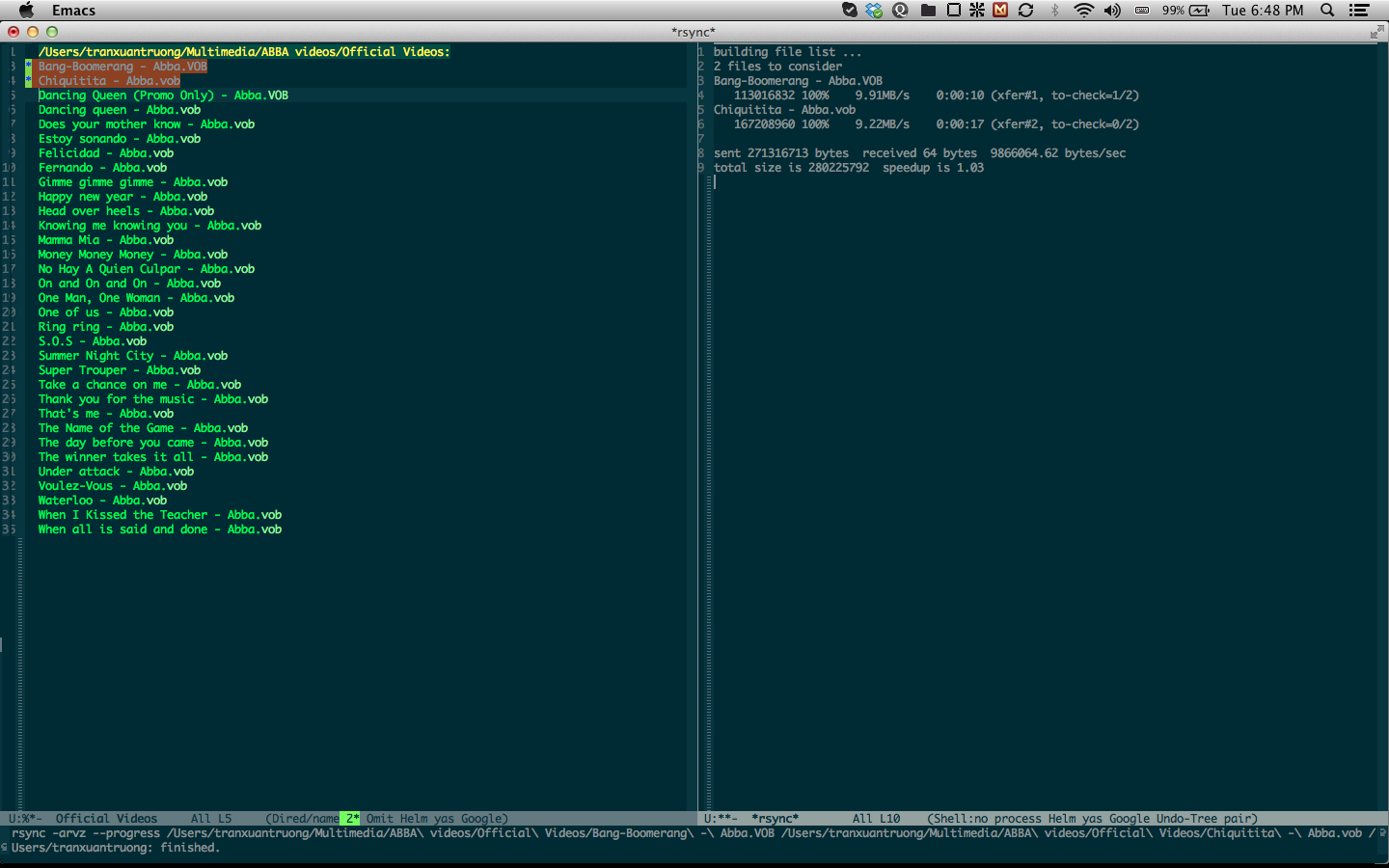The image size is (1389, 868).
Task: Click the keyboard input menu bar icon
Action: pyautogui.click(x=1142, y=10)
